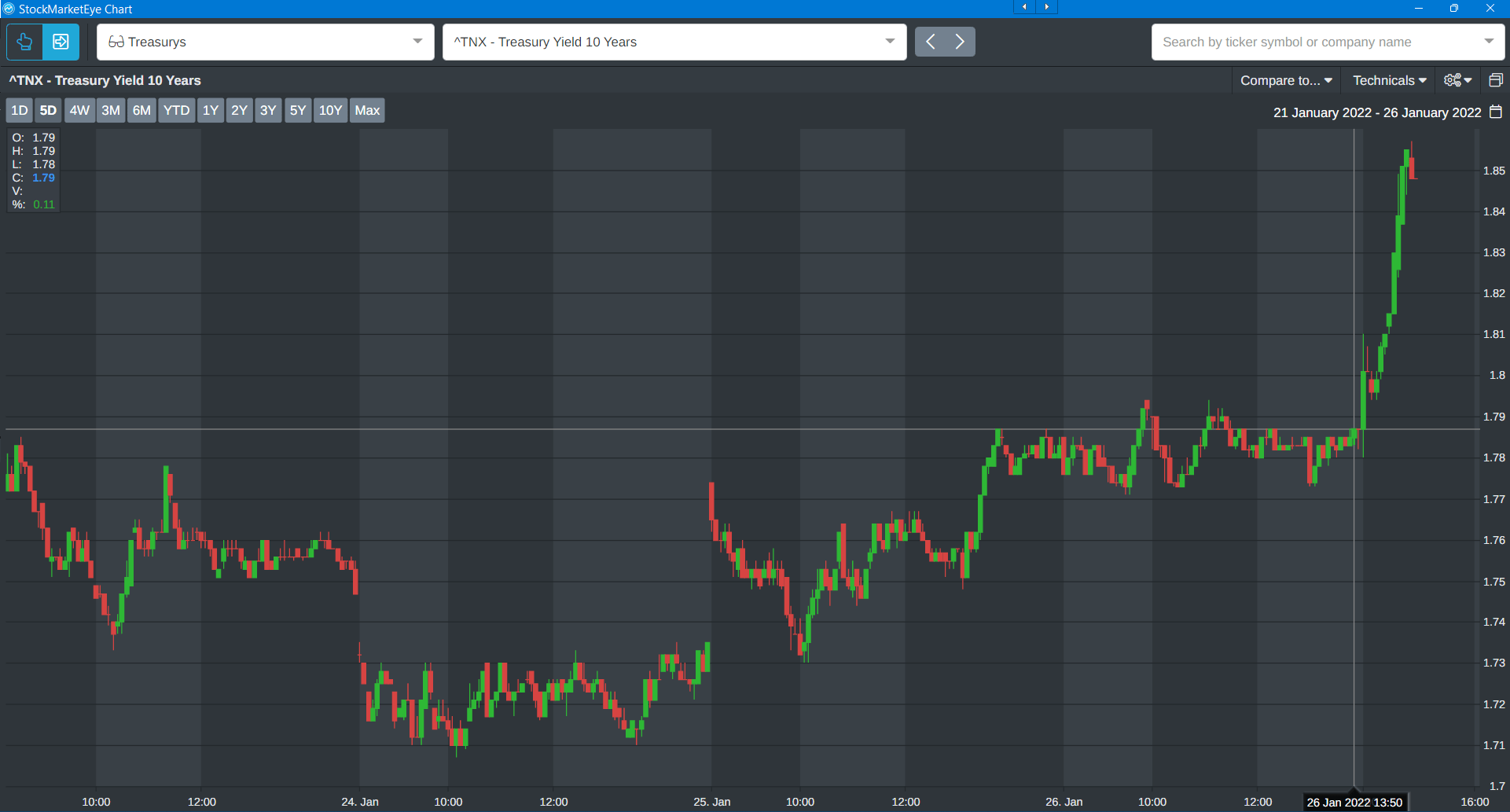Click the 16:00 time axis label
The height and width of the screenshot is (812, 1510).
point(1475,802)
